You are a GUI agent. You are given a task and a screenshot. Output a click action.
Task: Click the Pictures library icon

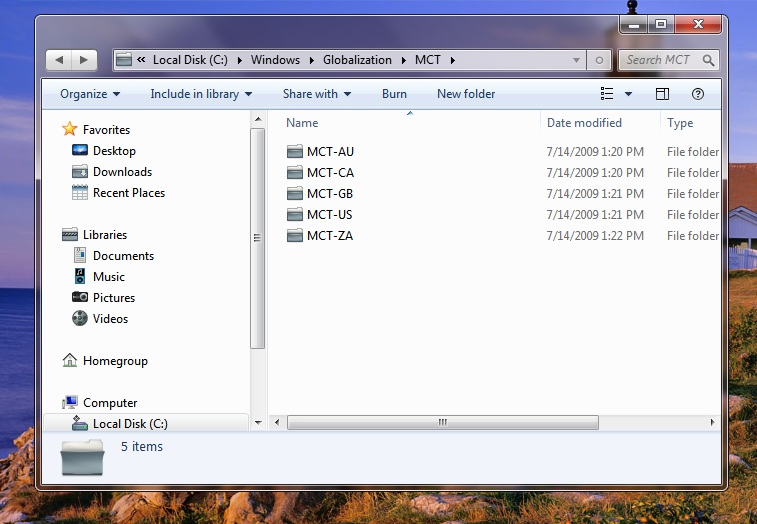80,297
